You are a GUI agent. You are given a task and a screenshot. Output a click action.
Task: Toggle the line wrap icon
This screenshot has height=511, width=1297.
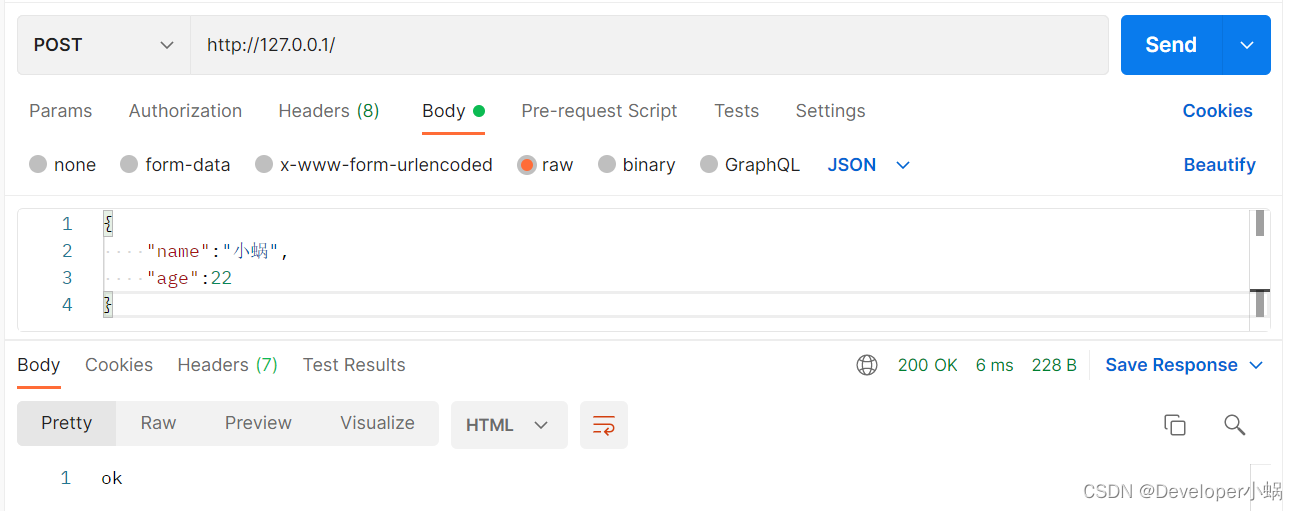(x=604, y=425)
